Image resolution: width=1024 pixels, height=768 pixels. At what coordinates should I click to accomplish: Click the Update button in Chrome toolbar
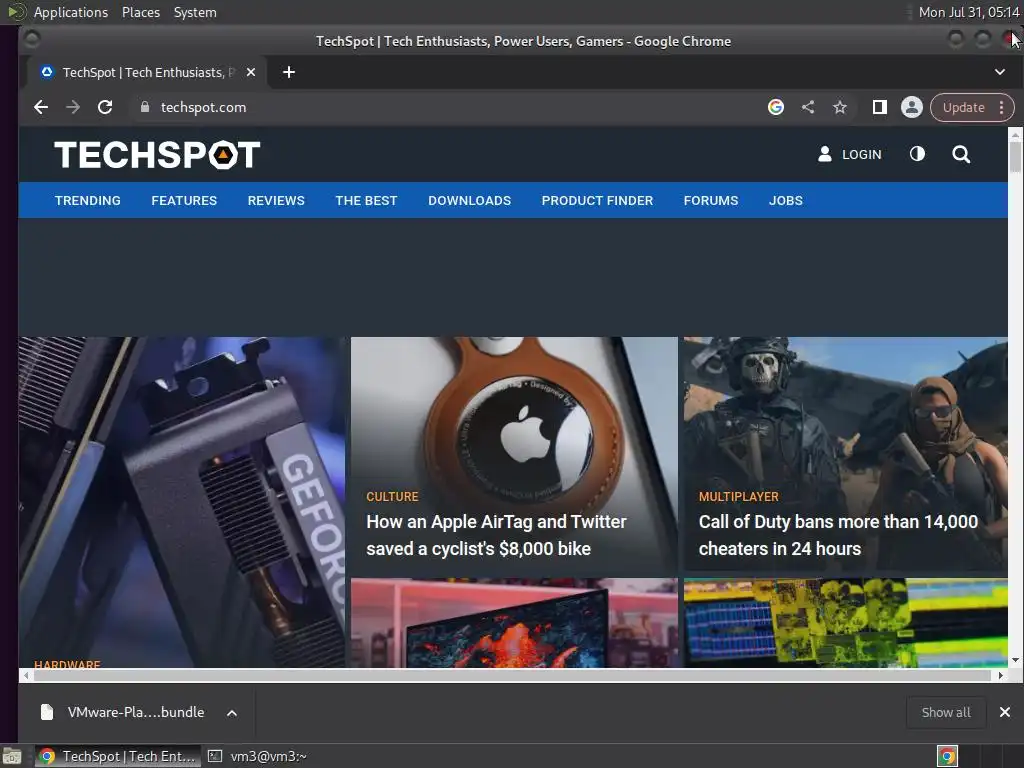click(x=963, y=108)
